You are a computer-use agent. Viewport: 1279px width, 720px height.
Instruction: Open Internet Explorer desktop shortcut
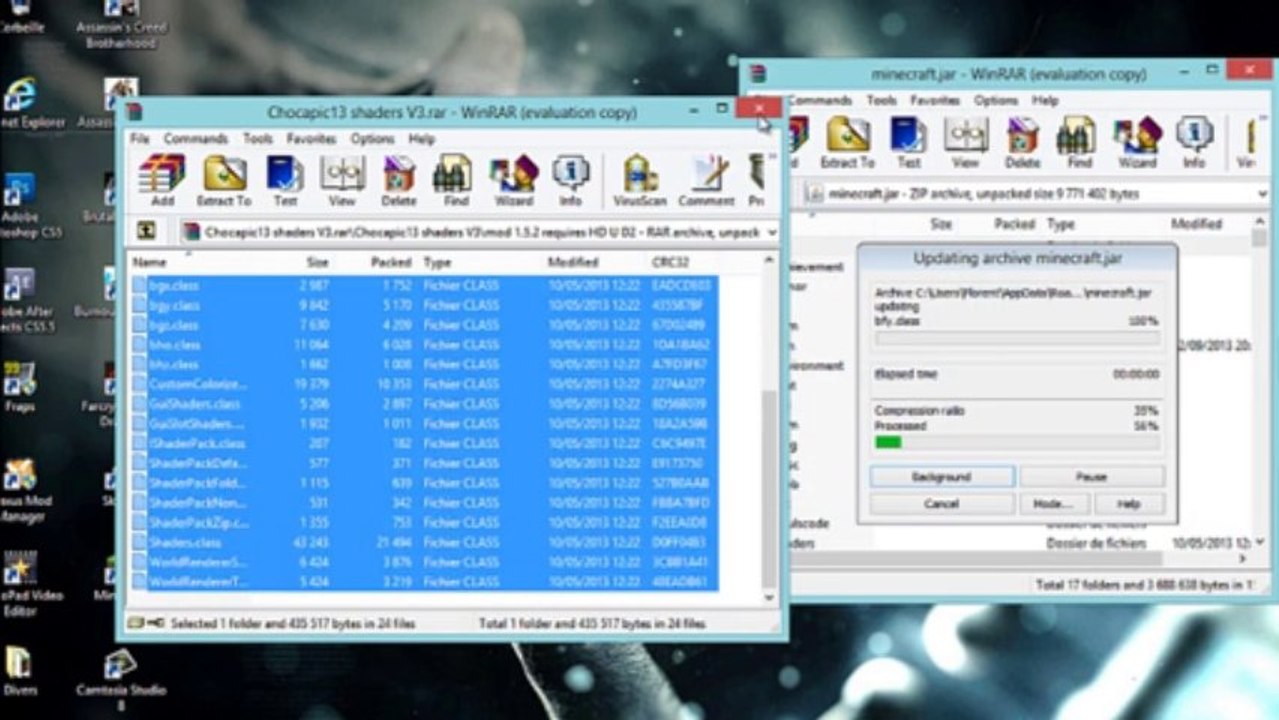22,103
